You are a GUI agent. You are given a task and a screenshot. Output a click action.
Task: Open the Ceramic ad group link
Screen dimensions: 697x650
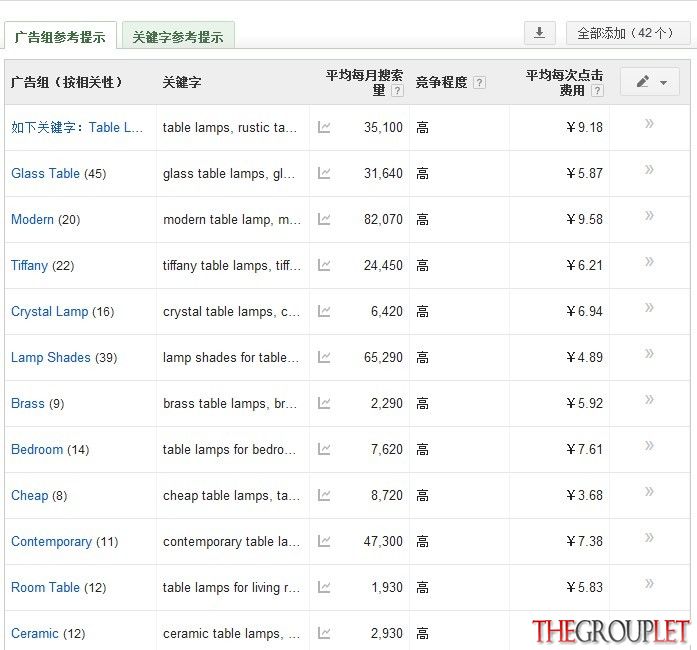[35, 633]
